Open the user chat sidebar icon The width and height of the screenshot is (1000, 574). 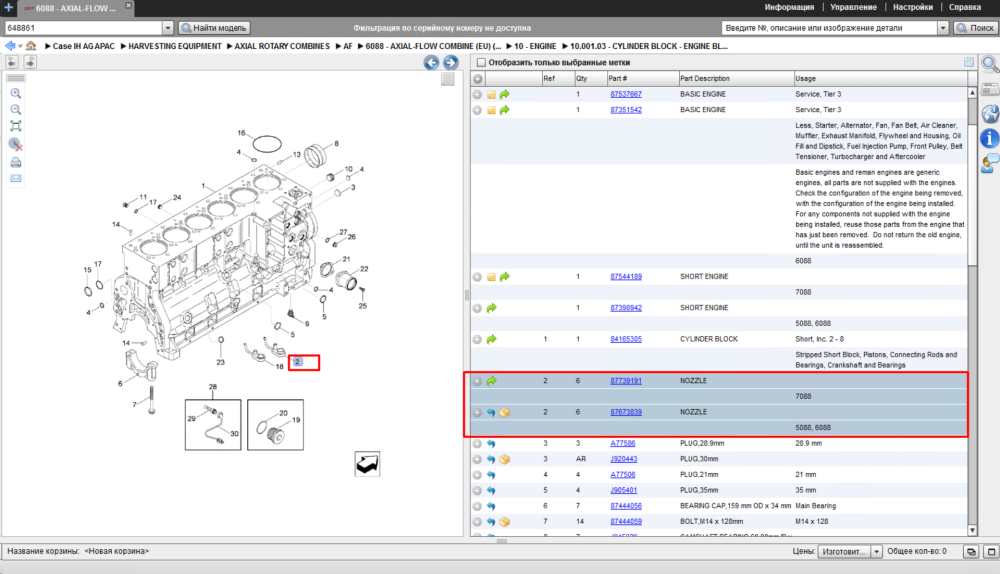990,163
